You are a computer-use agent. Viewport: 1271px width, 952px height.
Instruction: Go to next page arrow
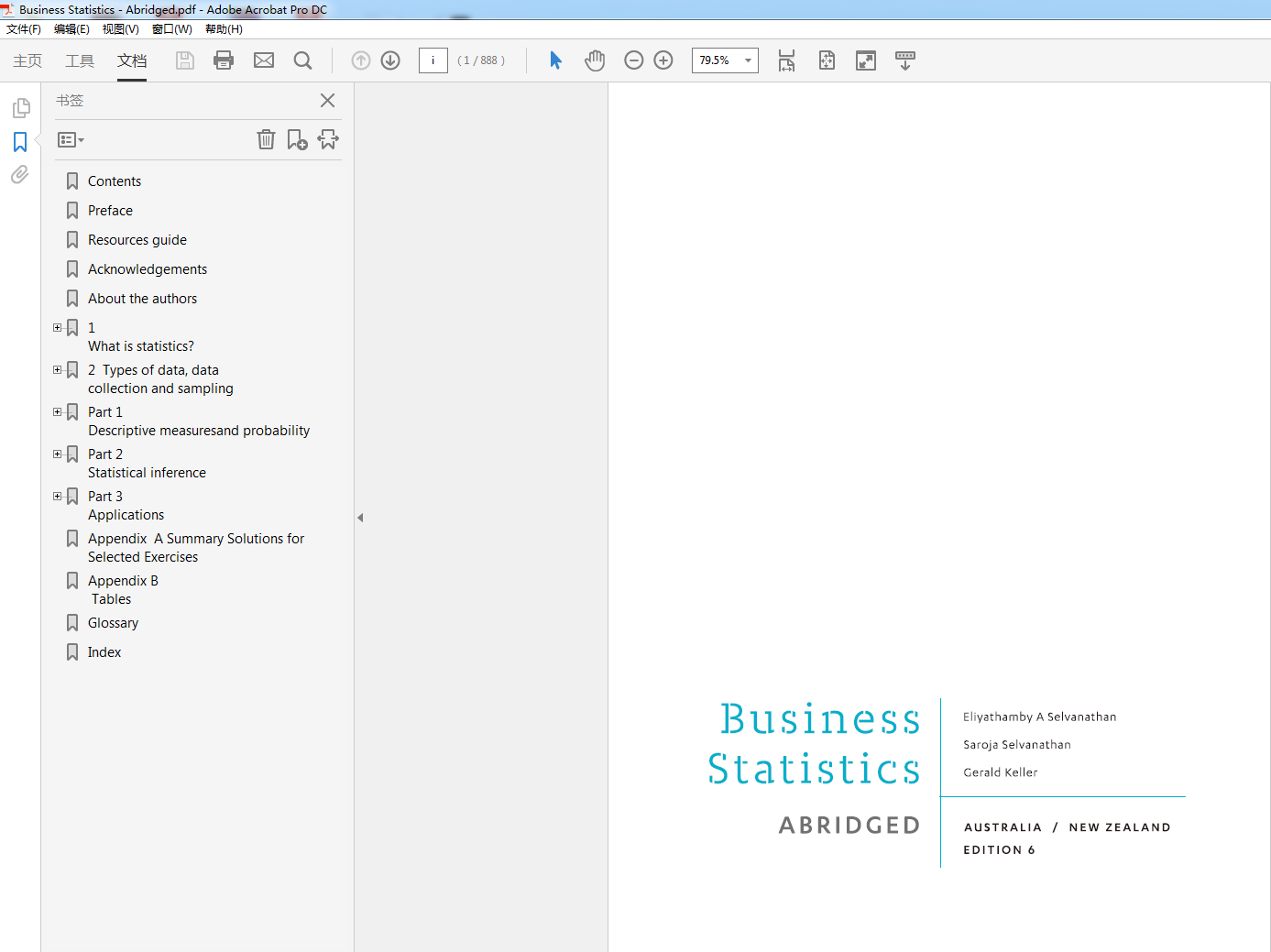(x=390, y=60)
